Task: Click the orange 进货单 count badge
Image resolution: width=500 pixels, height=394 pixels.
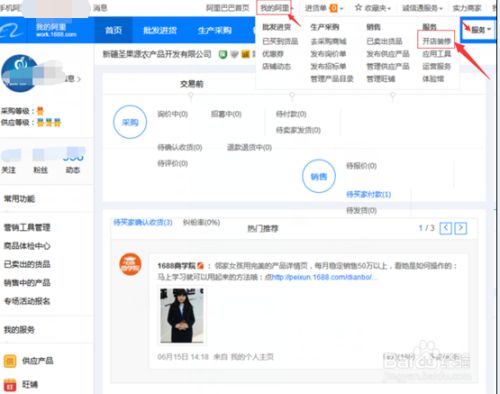Action: click(x=333, y=8)
